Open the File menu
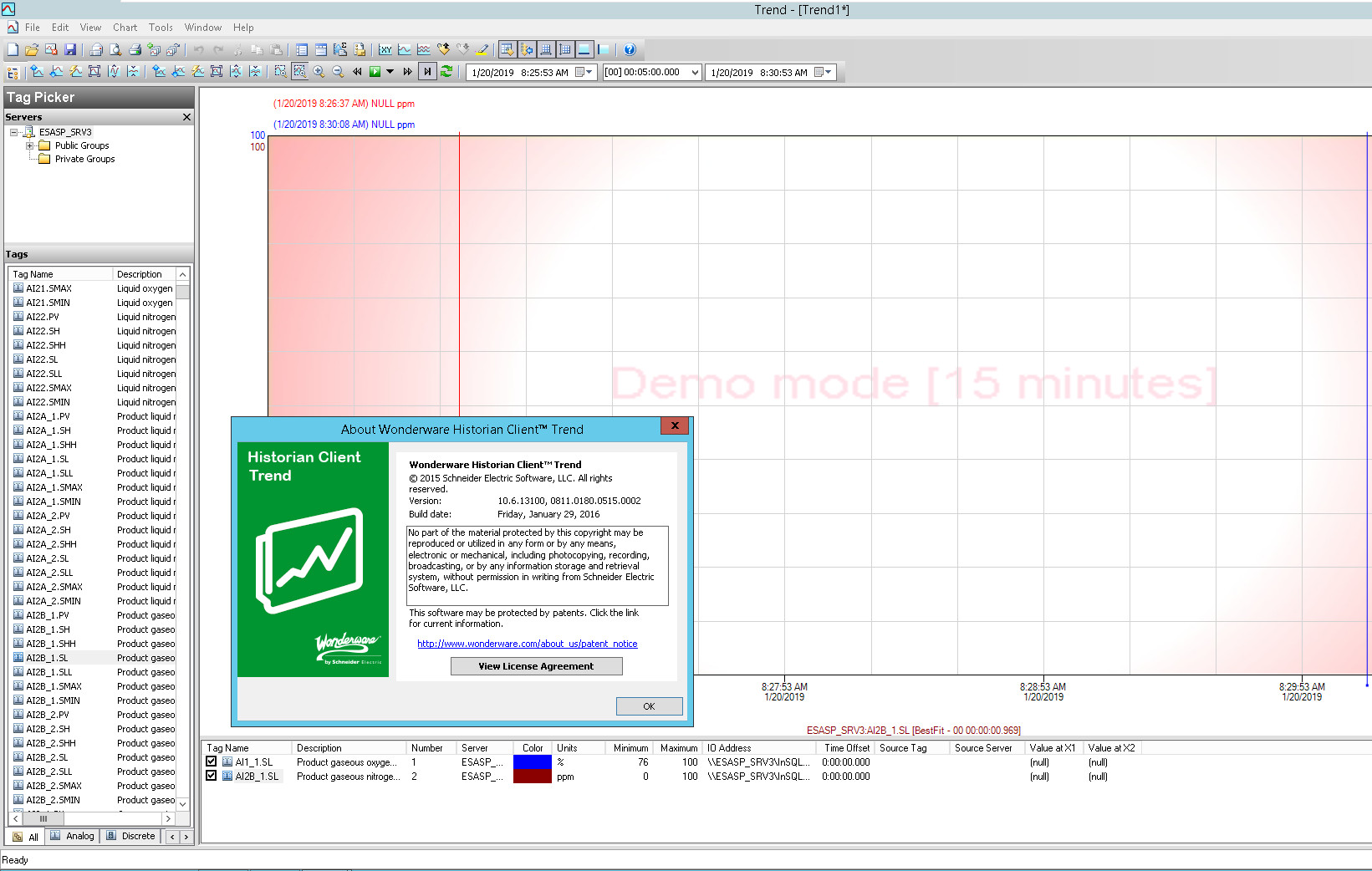 click(32, 28)
